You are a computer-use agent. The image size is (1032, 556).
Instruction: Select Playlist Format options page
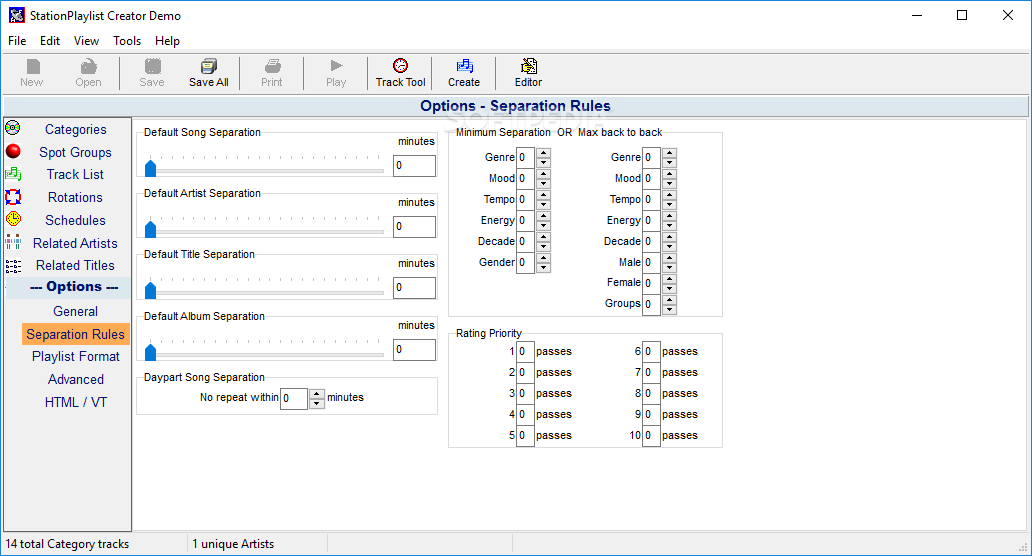(75, 356)
